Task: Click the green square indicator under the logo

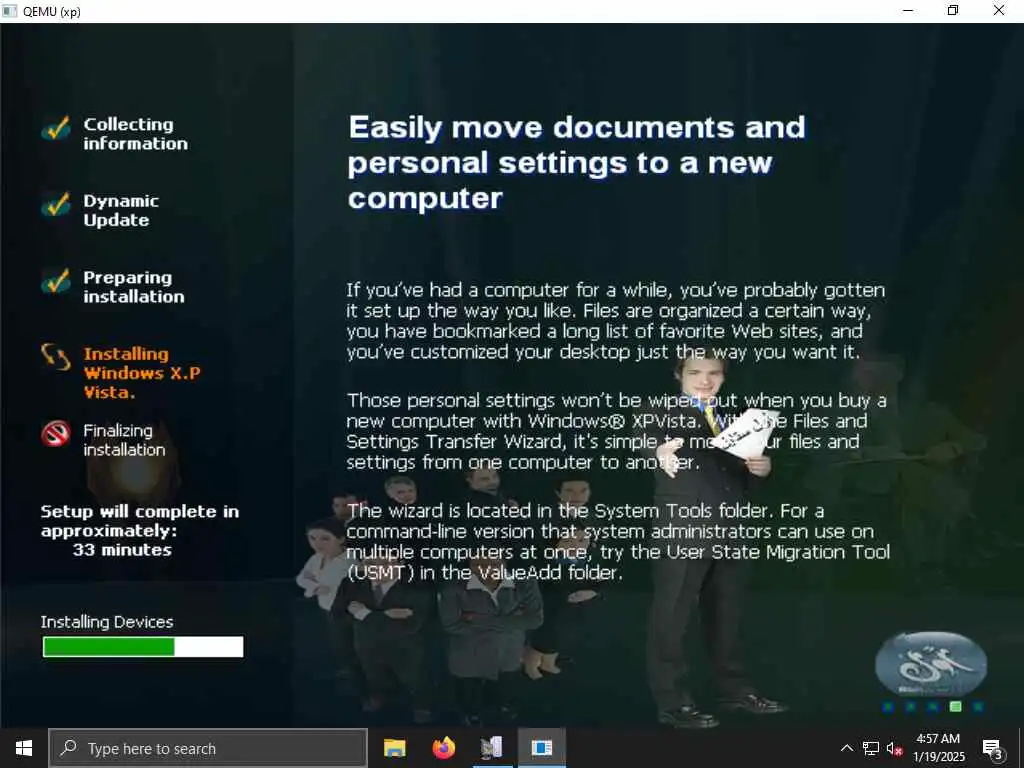Action: tap(955, 707)
